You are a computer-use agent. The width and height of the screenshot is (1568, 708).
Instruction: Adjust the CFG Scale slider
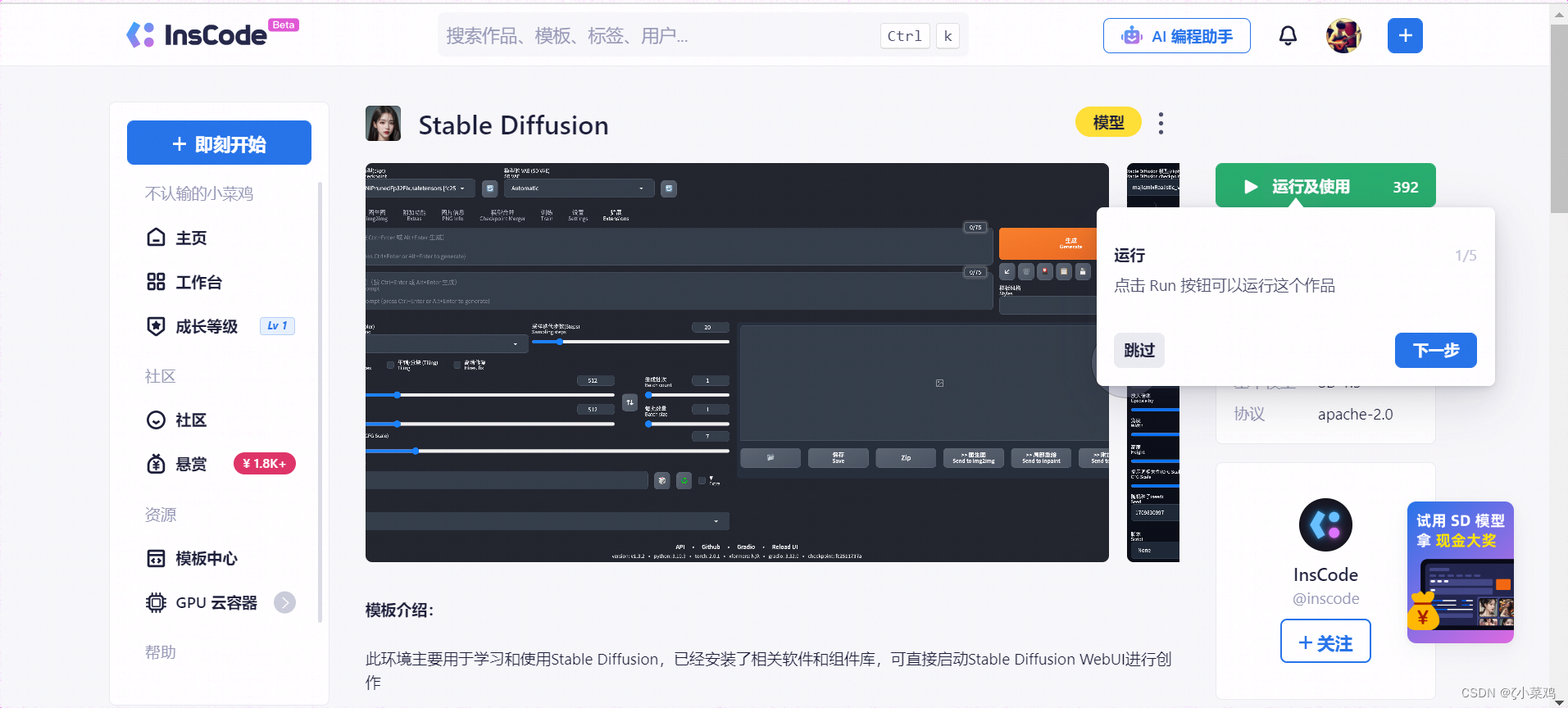548,451
